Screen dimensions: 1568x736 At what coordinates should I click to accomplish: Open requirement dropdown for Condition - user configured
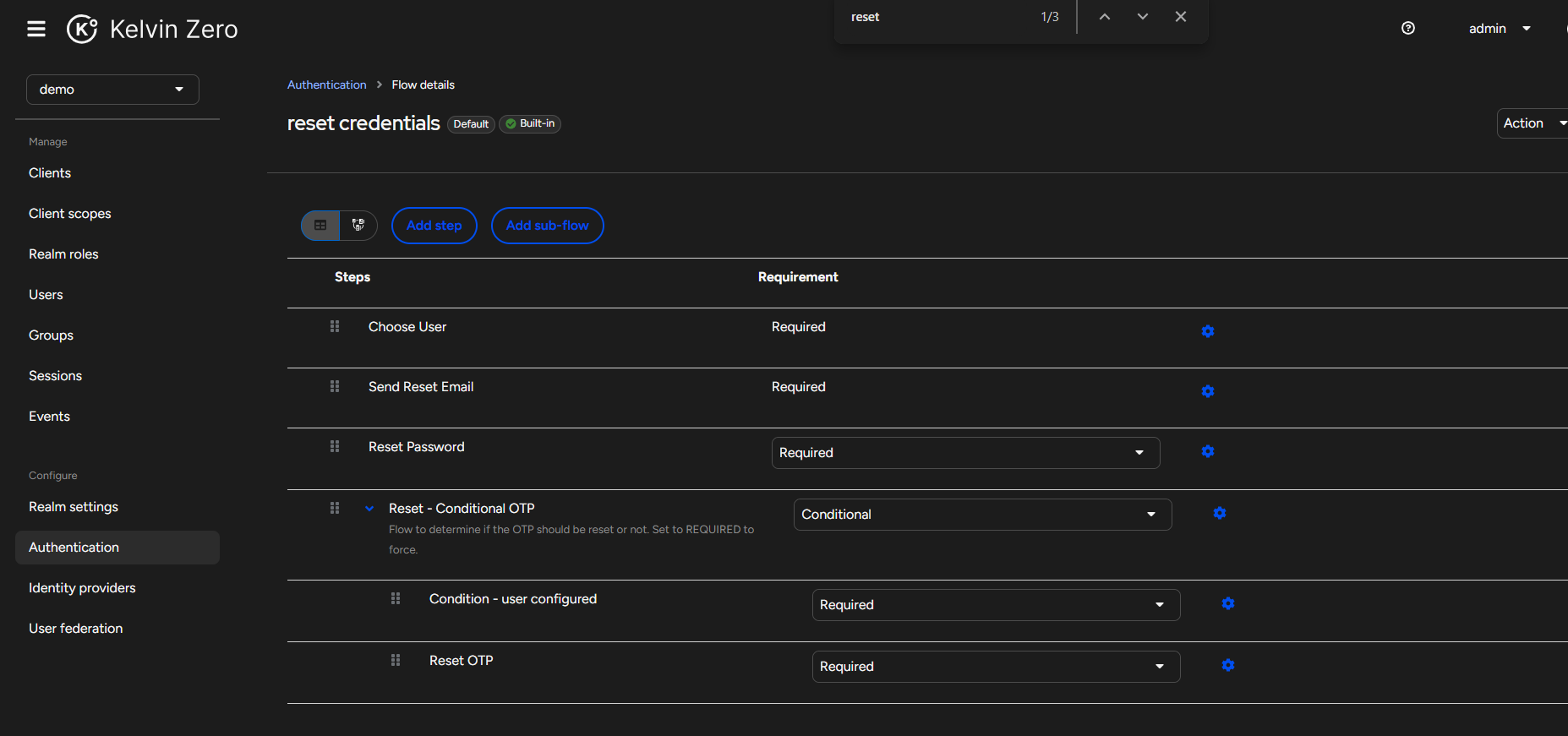coord(996,605)
